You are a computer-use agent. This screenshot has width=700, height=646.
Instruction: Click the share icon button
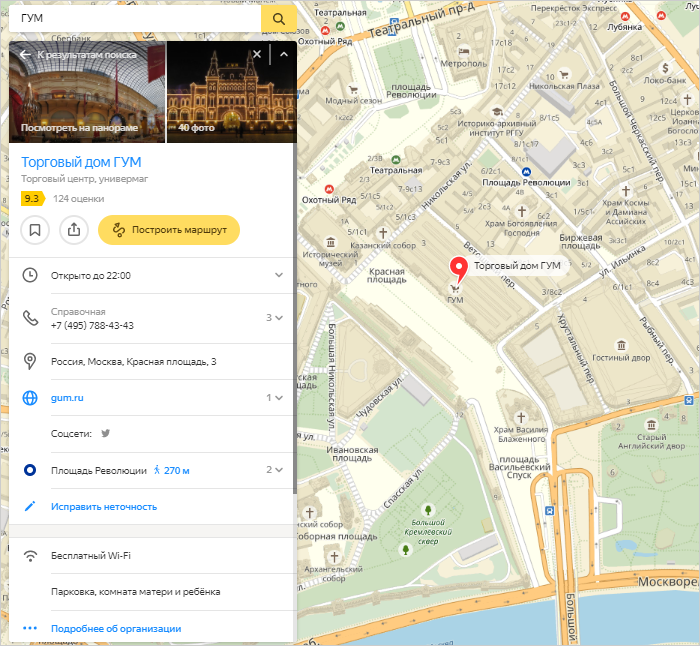[x=74, y=230]
